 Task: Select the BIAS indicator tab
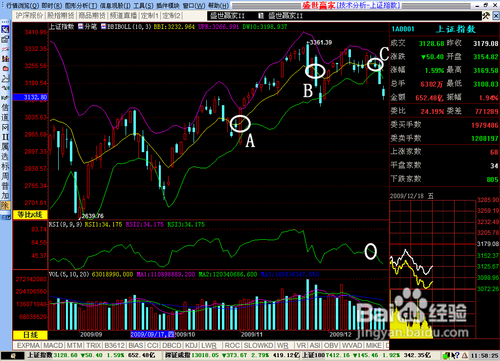(136, 346)
